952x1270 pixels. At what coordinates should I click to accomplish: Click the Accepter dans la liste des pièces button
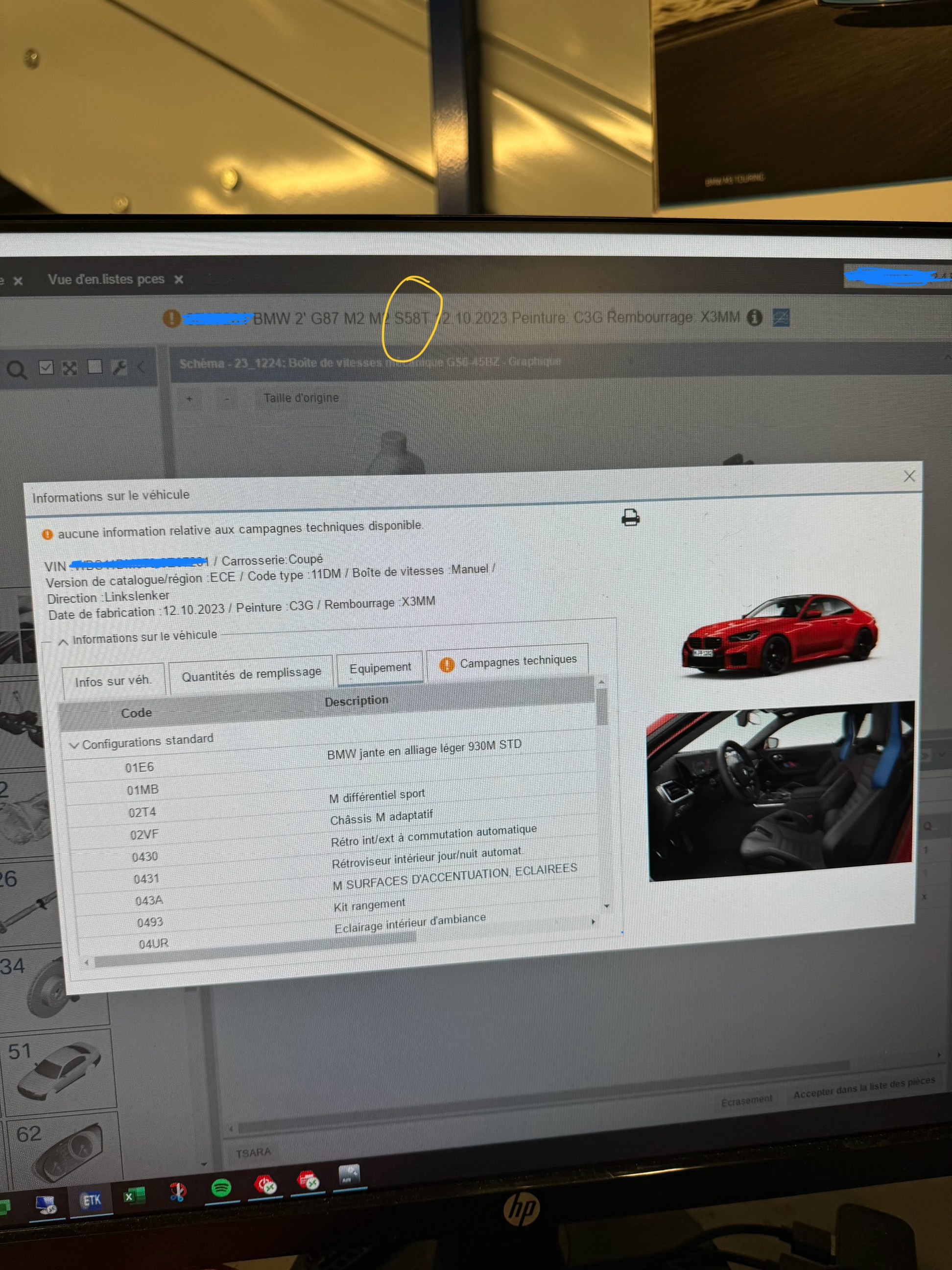(864, 1087)
